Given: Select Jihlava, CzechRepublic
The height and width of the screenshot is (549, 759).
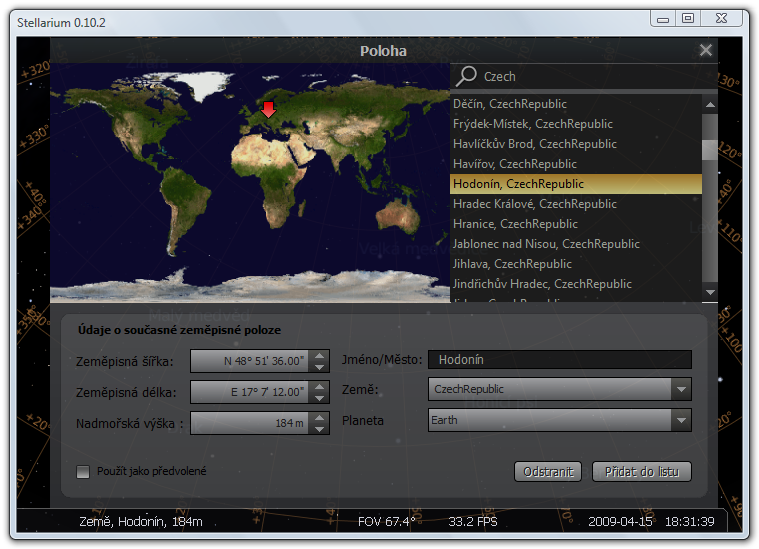Looking at the screenshot, I should pos(576,264).
